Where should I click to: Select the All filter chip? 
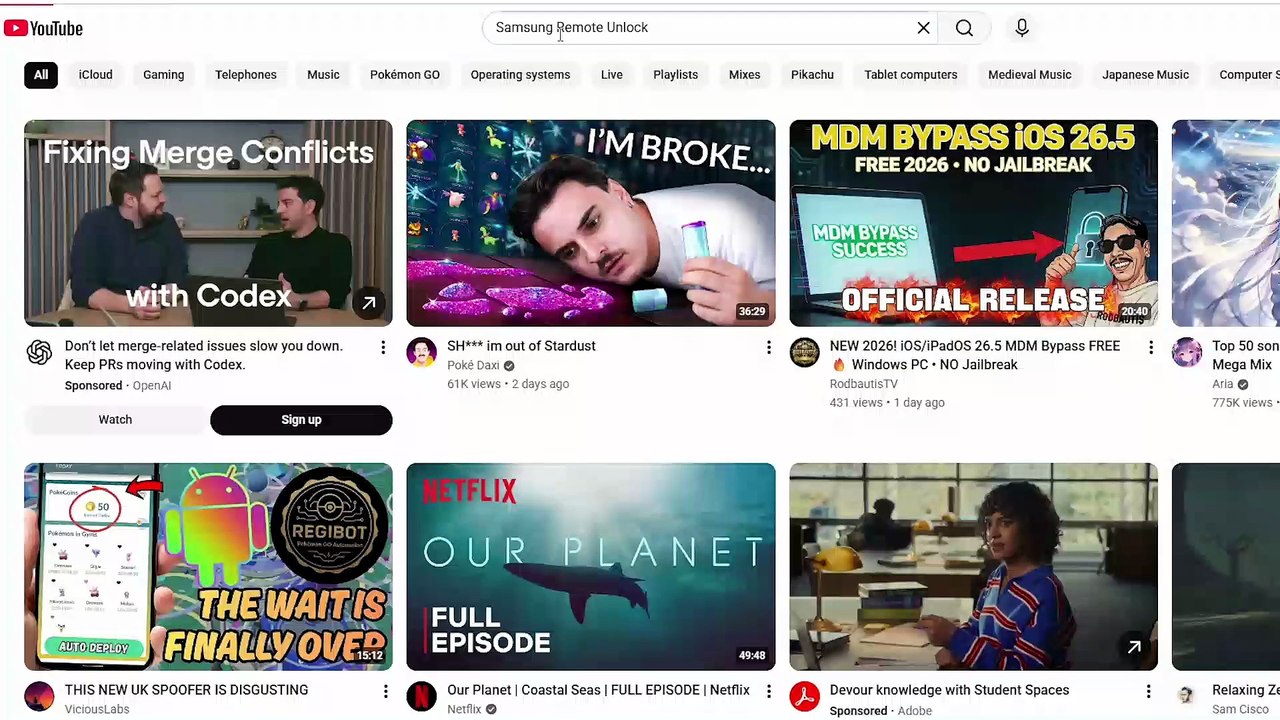tap(41, 75)
